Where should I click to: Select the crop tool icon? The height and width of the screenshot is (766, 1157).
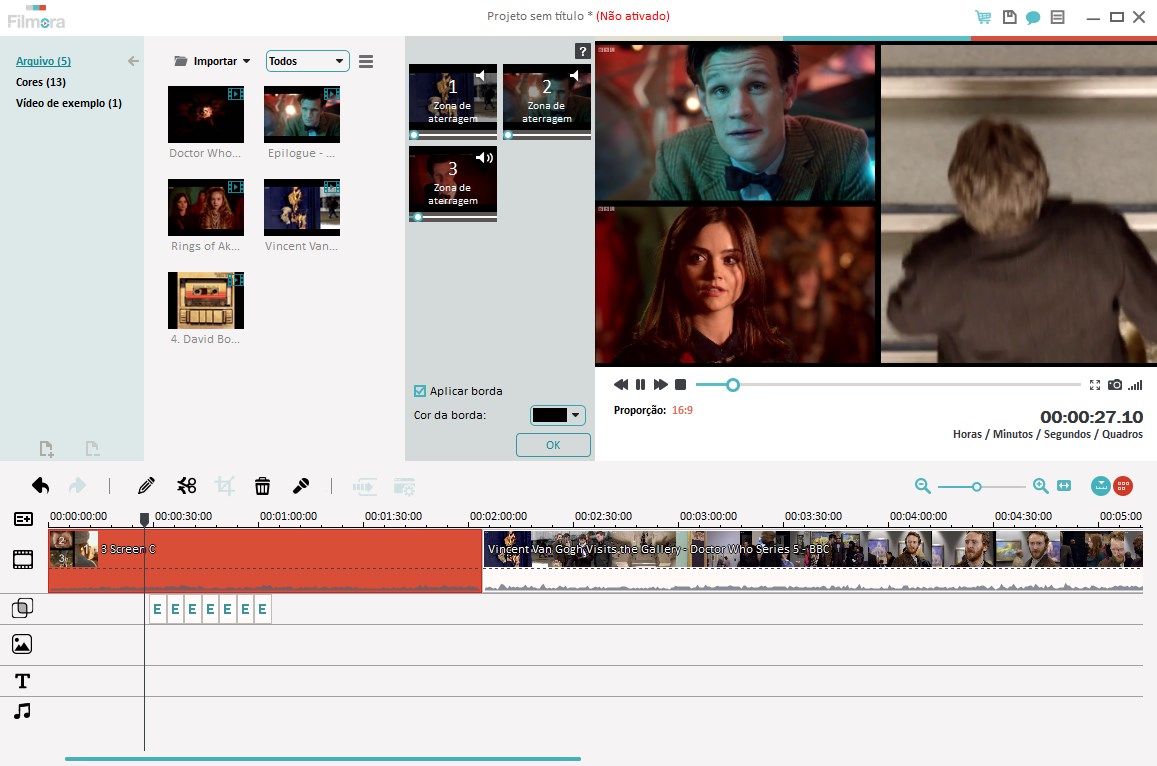click(x=224, y=486)
